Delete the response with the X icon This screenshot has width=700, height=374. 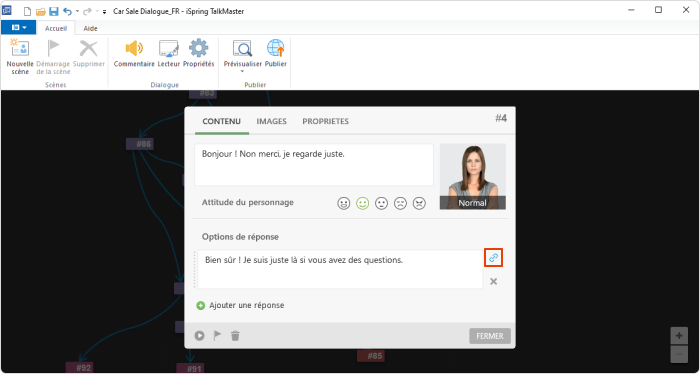(x=494, y=281)
